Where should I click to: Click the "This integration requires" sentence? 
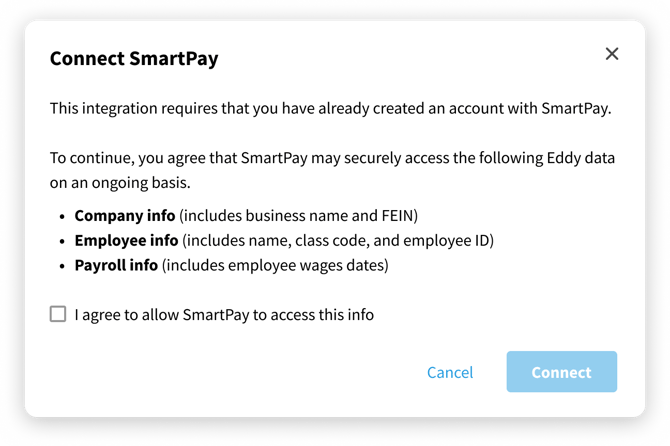tap(330, 107)
